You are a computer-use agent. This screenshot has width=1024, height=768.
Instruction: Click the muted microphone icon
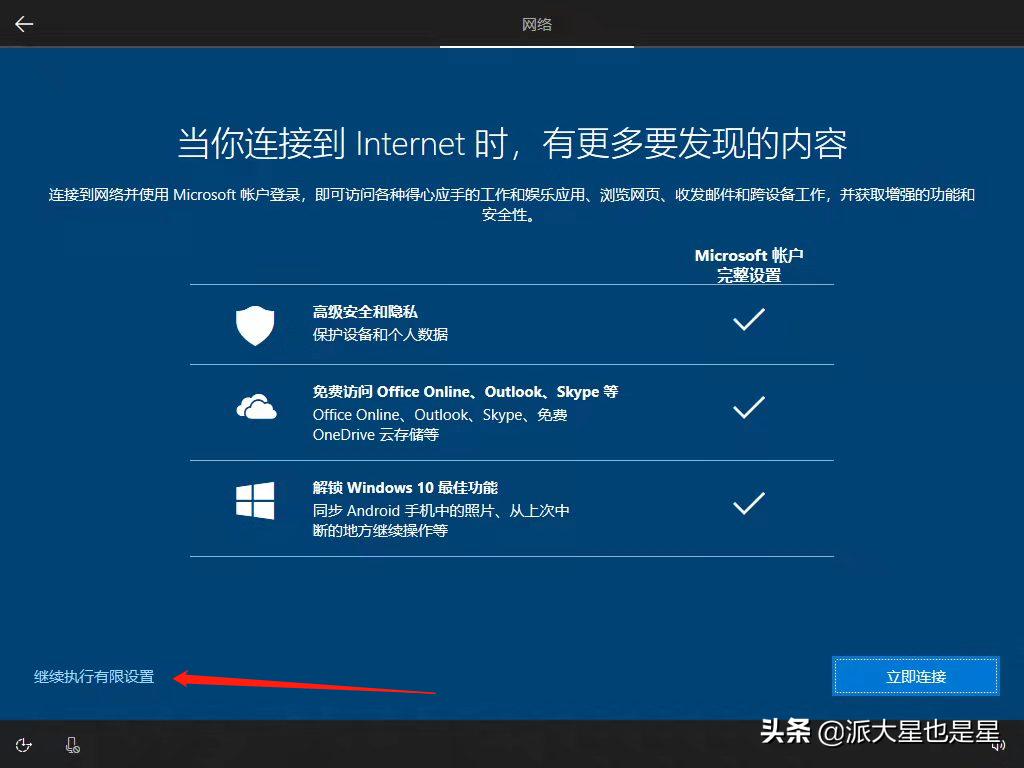[x=71, y=745]
